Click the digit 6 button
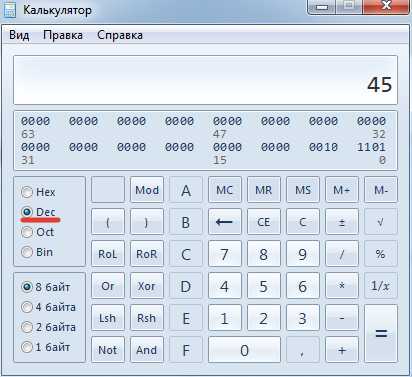This screenshot has width=412, height=377. click(303, 286)
